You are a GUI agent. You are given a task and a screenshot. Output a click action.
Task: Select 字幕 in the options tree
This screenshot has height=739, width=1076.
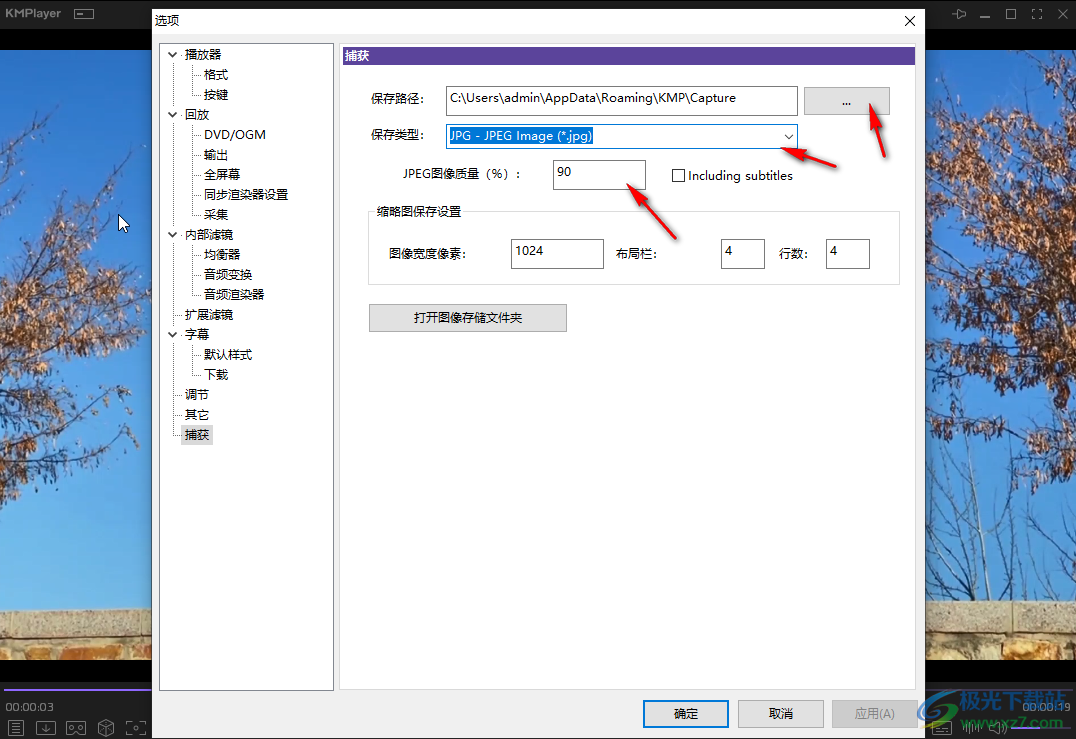pyautogui.click(x=197, y=335)
